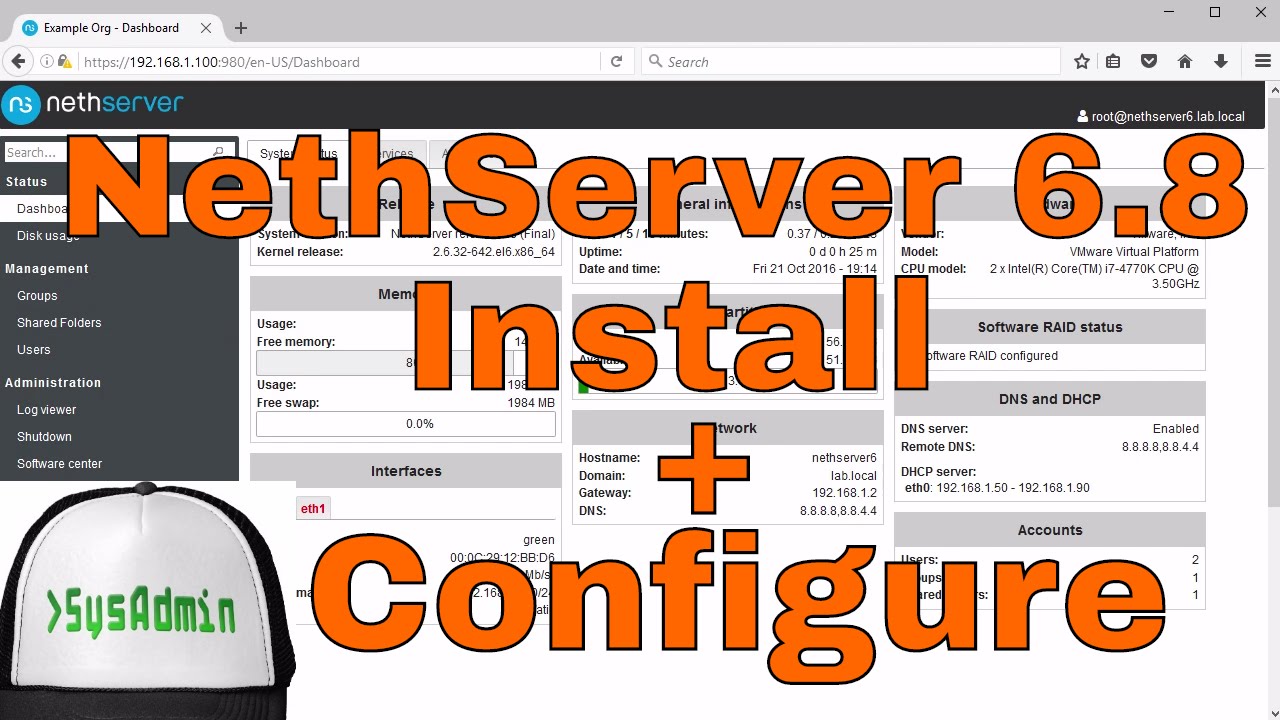Click the Interfaces panel heading
The height and width of the screenshot is (720, 1280).
[x=406, y=471]
